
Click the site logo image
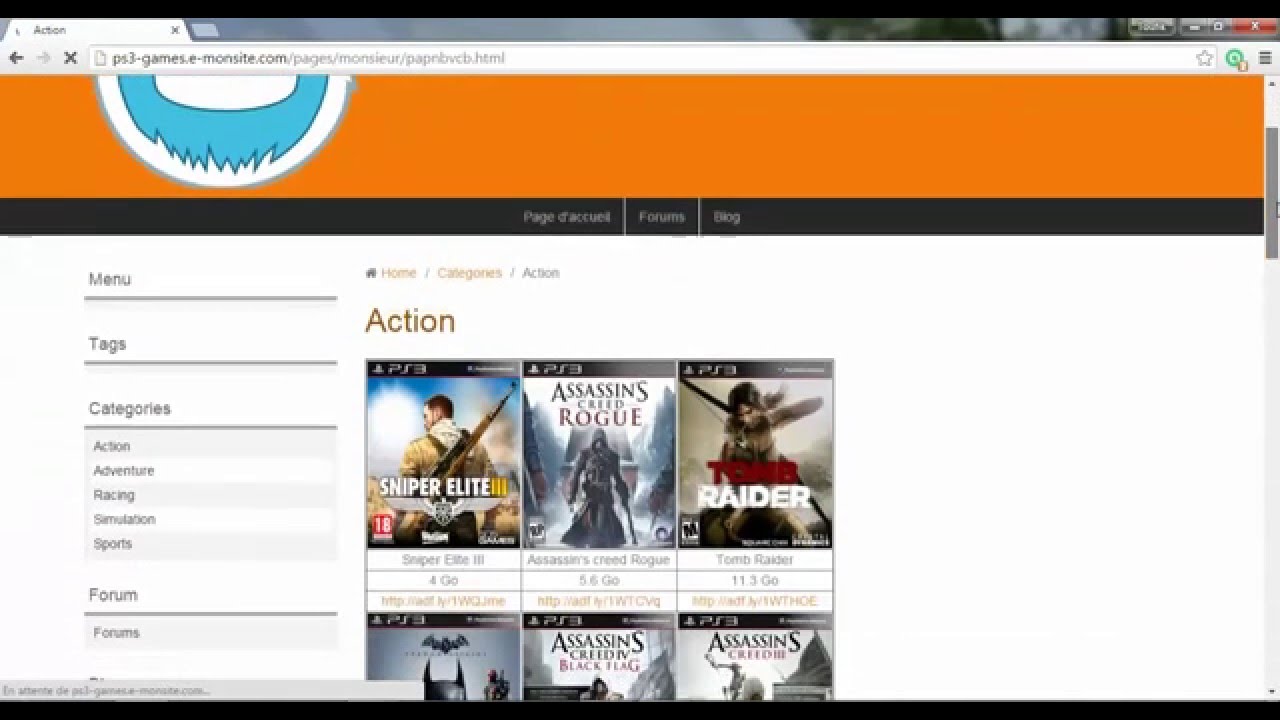click(225, 130)
